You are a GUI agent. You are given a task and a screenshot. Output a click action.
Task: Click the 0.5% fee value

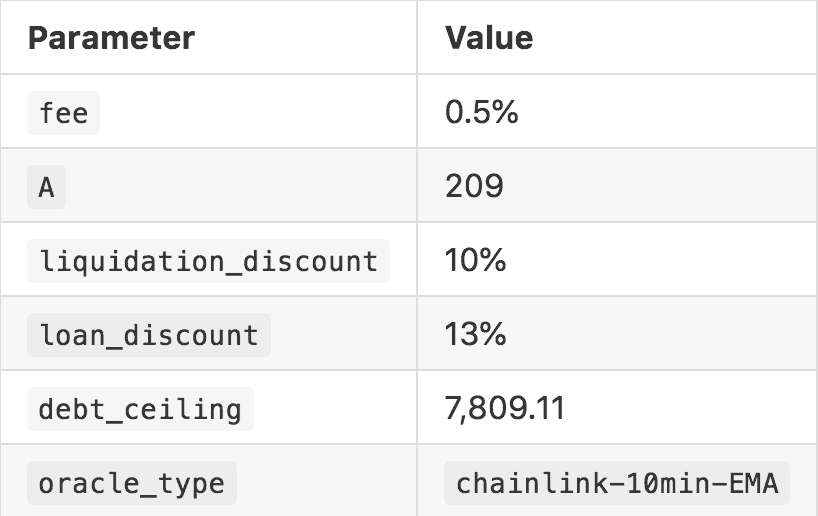pos(482,112)
